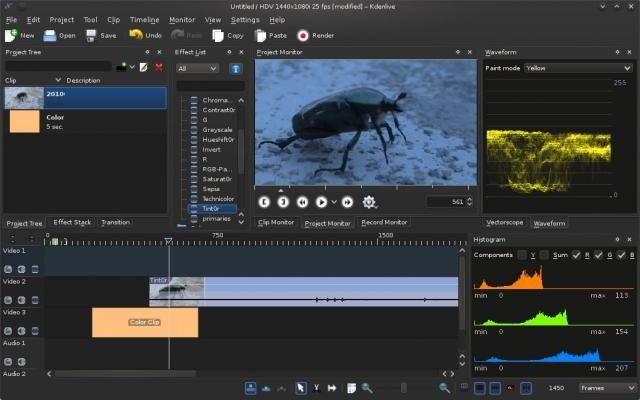Click the Open toolbar button

pyautogui.click(x=59, y=36)
